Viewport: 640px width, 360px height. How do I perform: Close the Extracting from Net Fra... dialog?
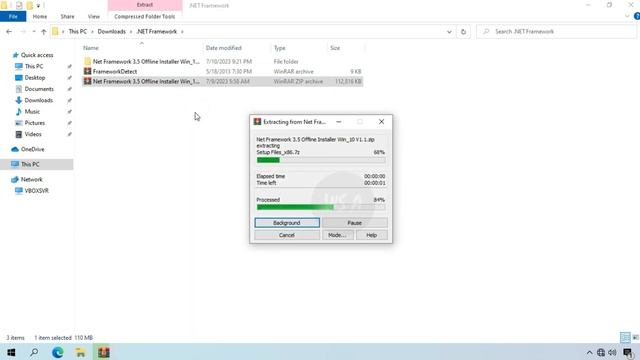(x=381, y=122)
